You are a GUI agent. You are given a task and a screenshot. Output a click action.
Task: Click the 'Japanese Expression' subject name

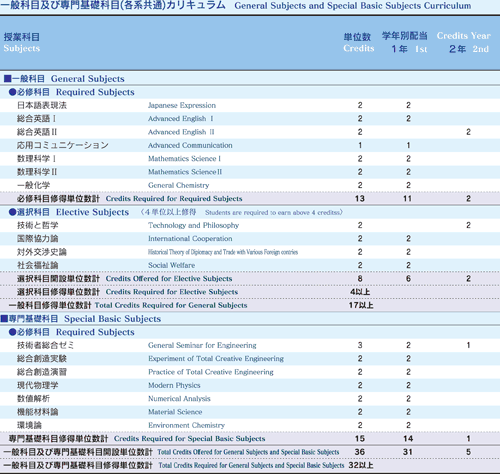(x=182, y=105)
